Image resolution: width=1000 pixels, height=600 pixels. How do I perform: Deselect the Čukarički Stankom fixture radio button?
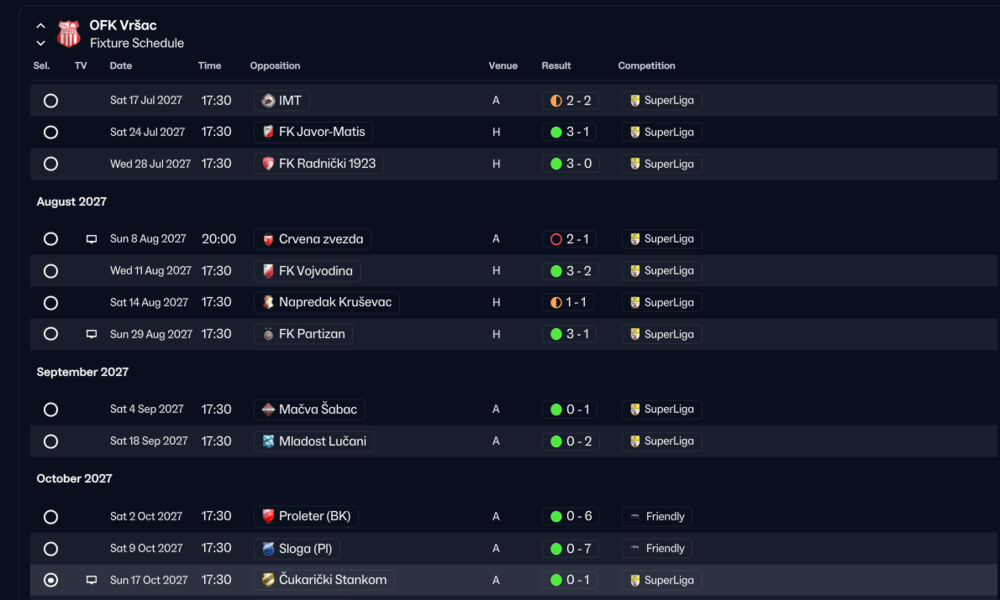click(51, 580)
